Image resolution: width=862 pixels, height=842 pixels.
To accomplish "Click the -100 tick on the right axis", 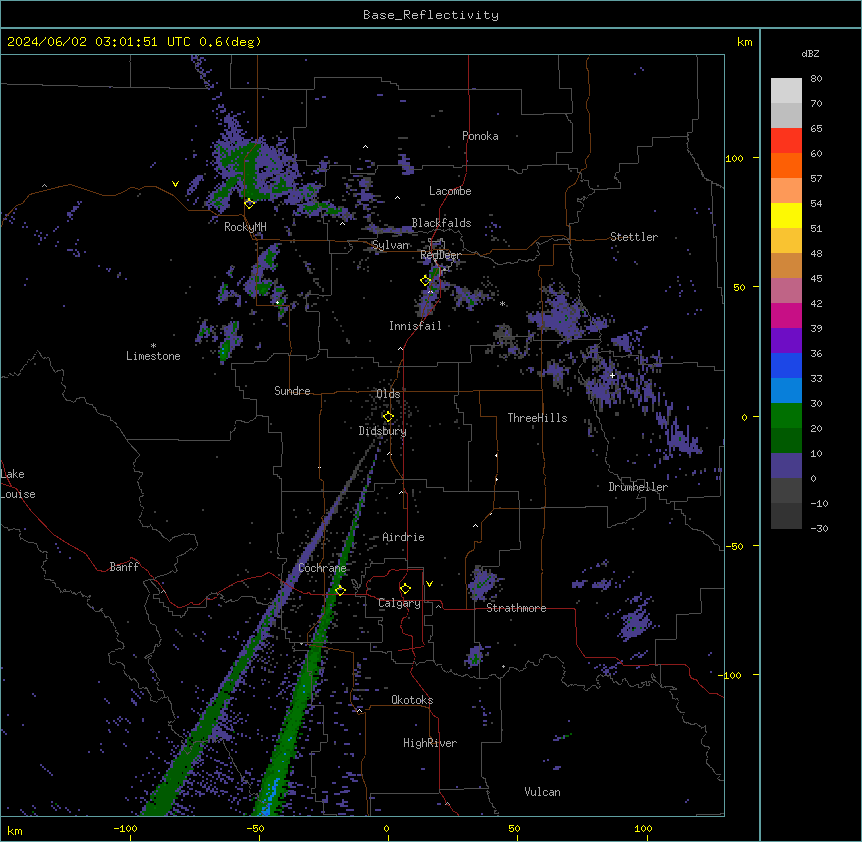I will pos(731,675).
